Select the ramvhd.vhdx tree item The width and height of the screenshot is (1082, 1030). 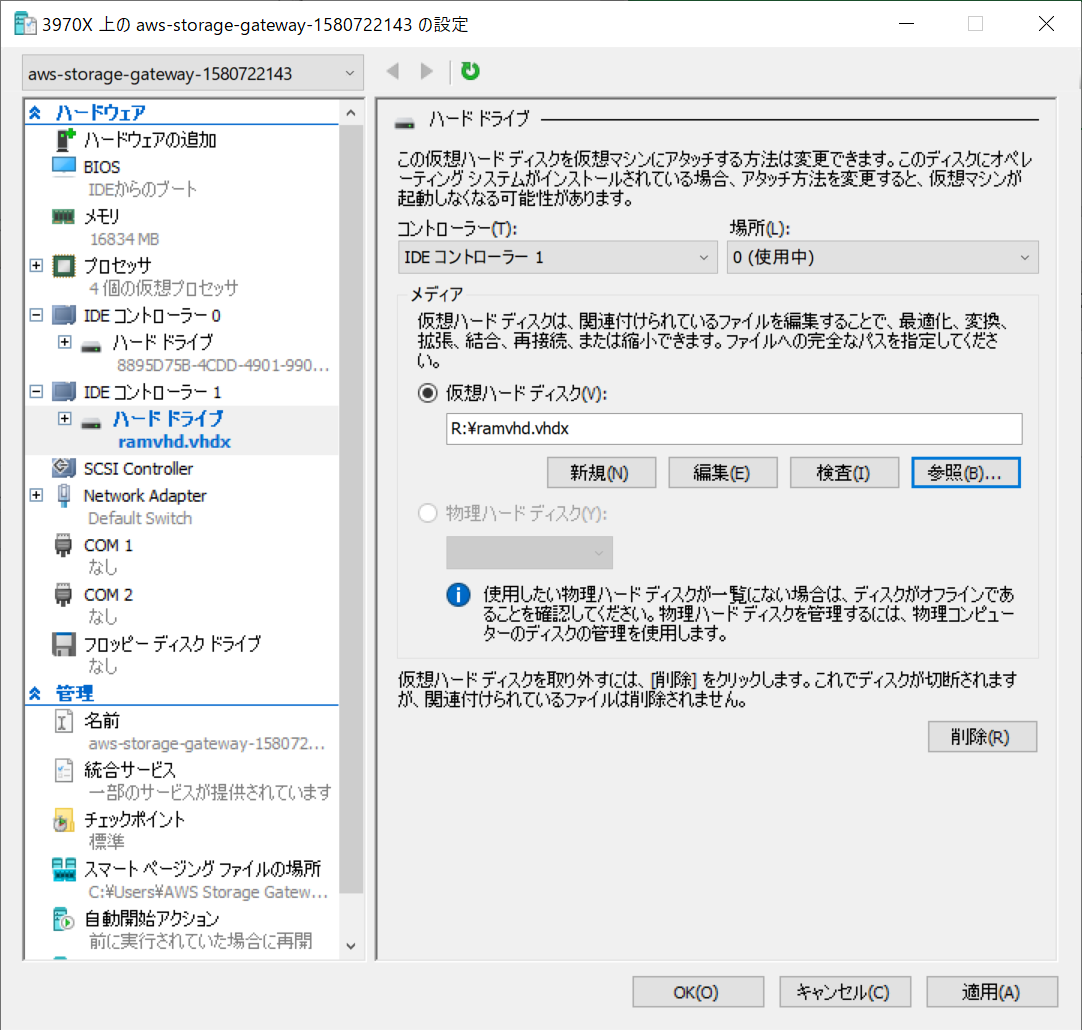[175, 442]
